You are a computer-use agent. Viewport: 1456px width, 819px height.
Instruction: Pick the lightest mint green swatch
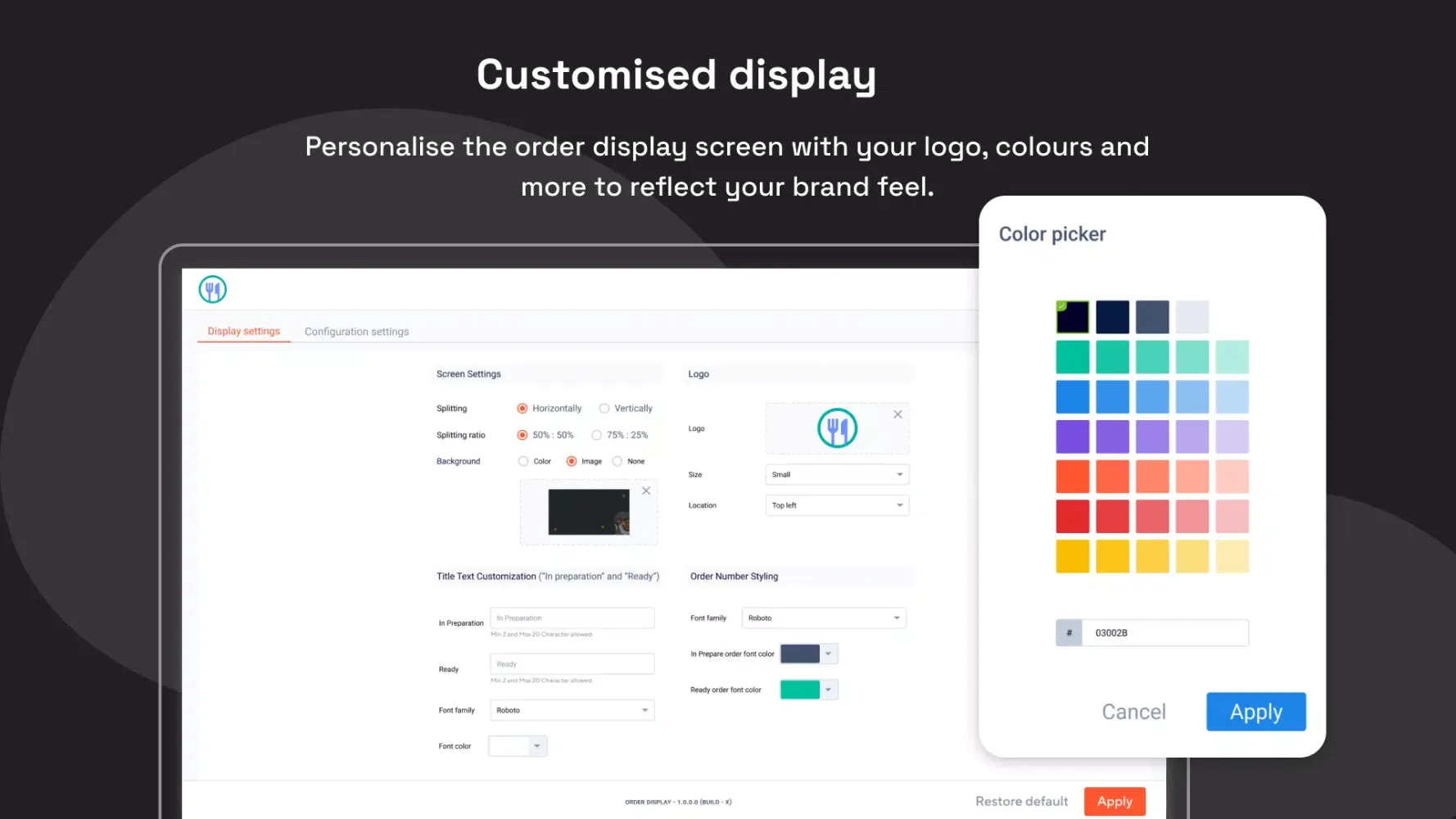[x=1232, y=357]
